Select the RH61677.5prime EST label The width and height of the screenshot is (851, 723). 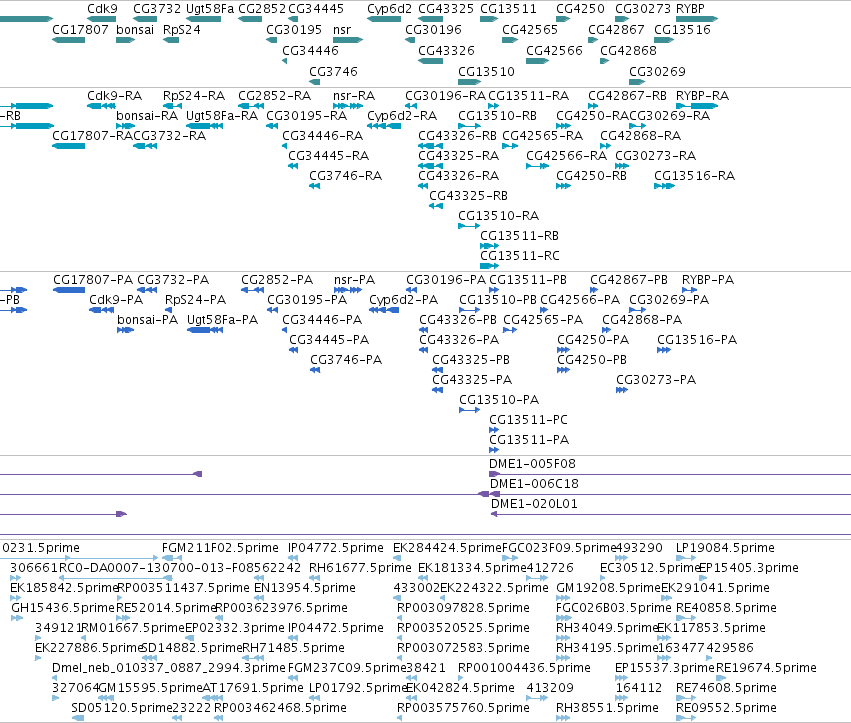[360, 568]
